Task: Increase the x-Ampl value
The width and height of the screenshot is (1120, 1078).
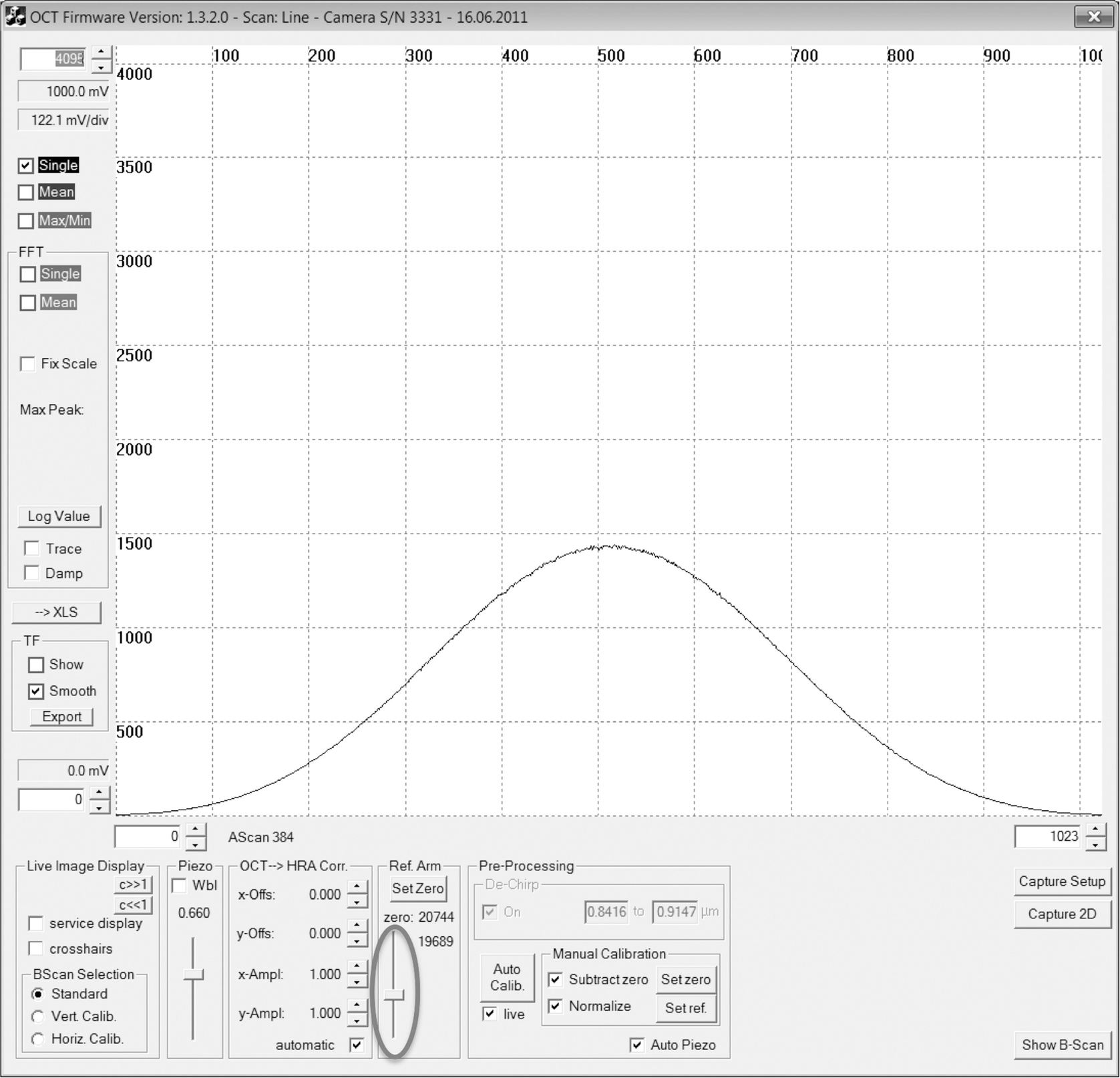Action: pos(358,967)
